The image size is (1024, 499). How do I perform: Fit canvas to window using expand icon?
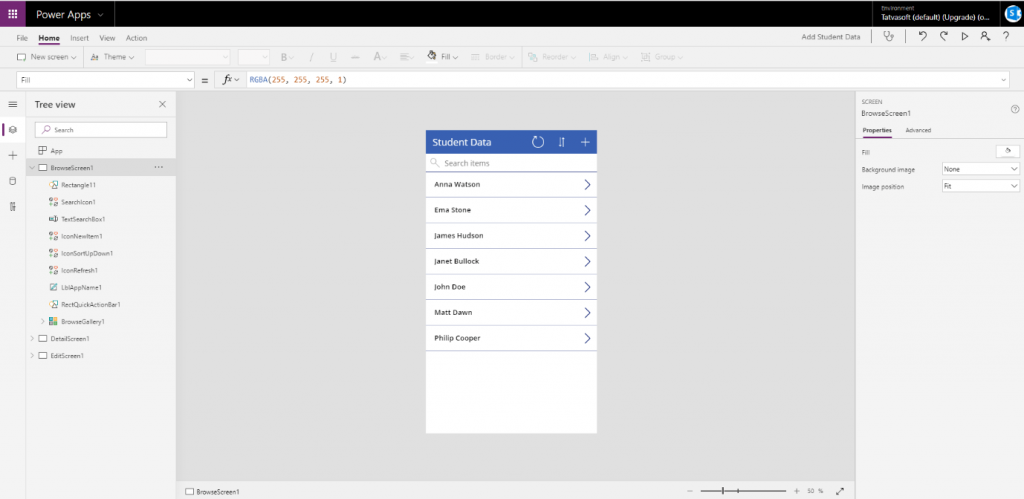(840, 491)
